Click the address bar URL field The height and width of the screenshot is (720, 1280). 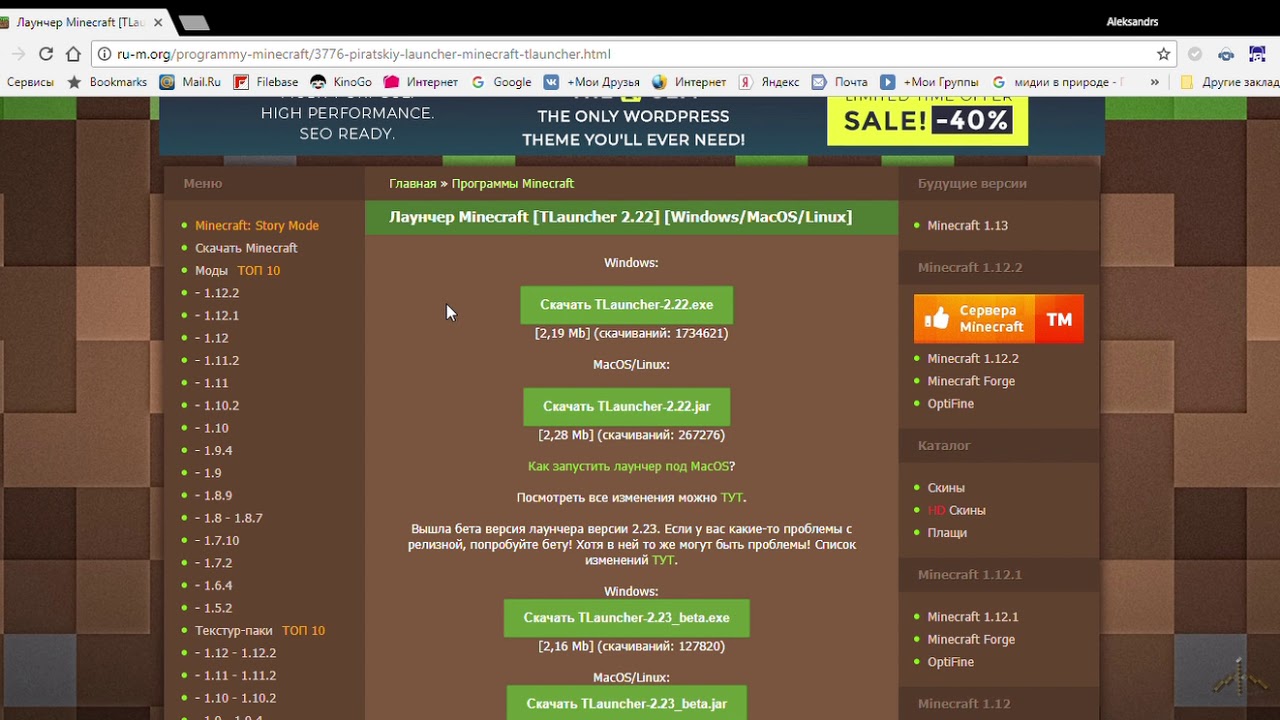click(x=630, y=54)
